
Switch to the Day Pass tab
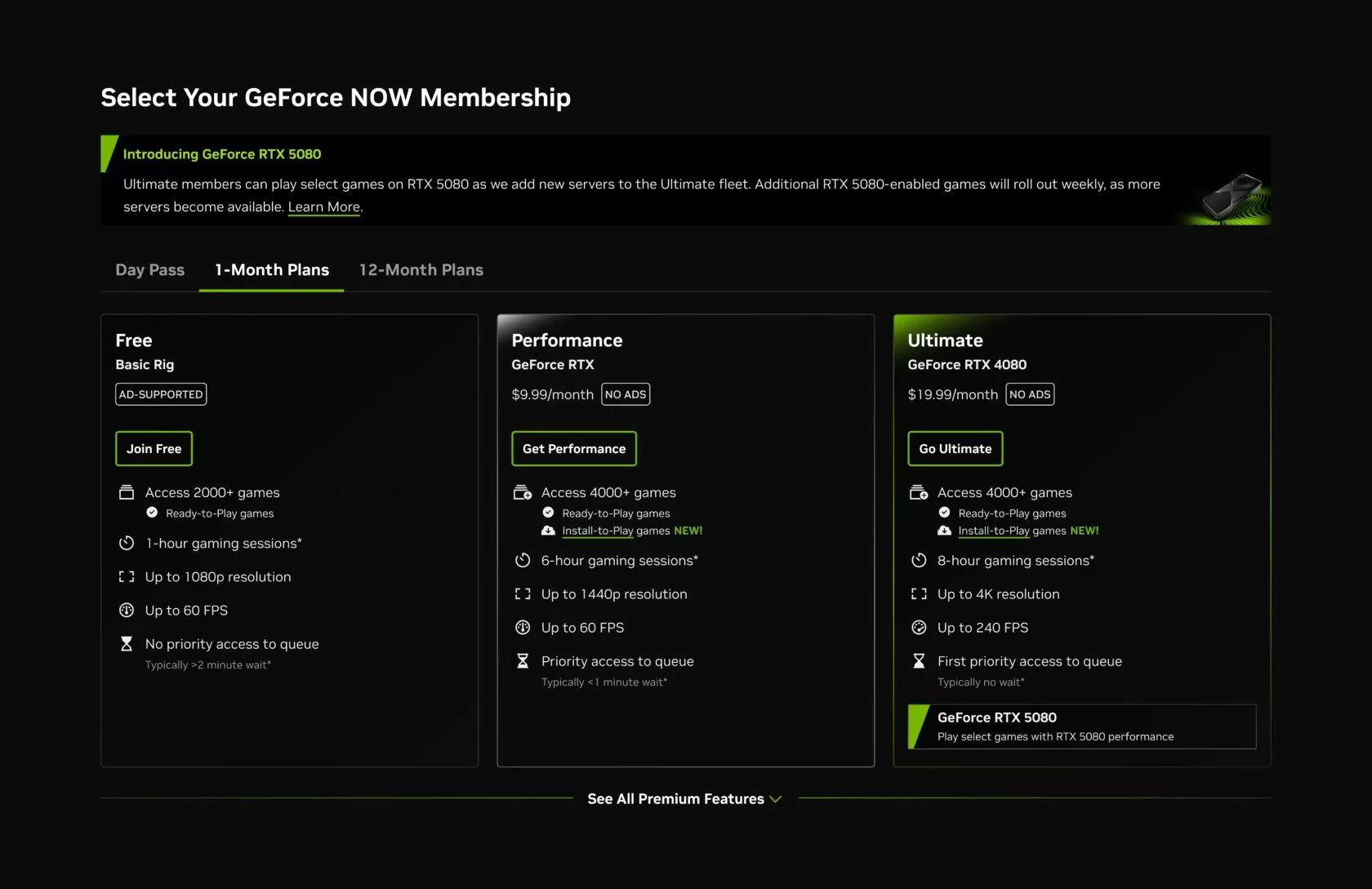[150, 270]
